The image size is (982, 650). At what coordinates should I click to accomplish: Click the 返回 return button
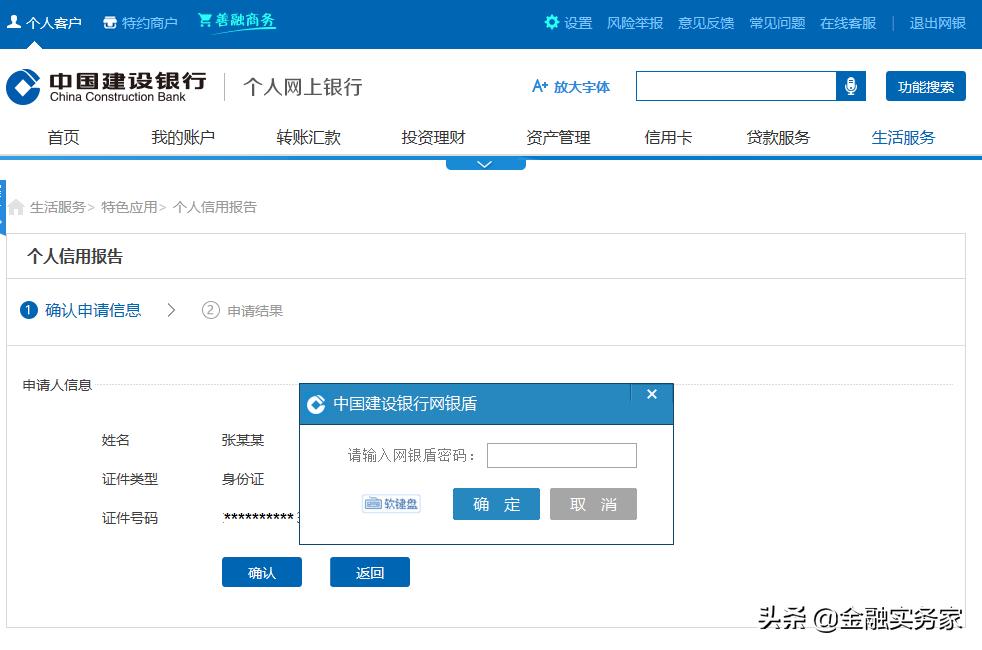click(x=369, y=572)
